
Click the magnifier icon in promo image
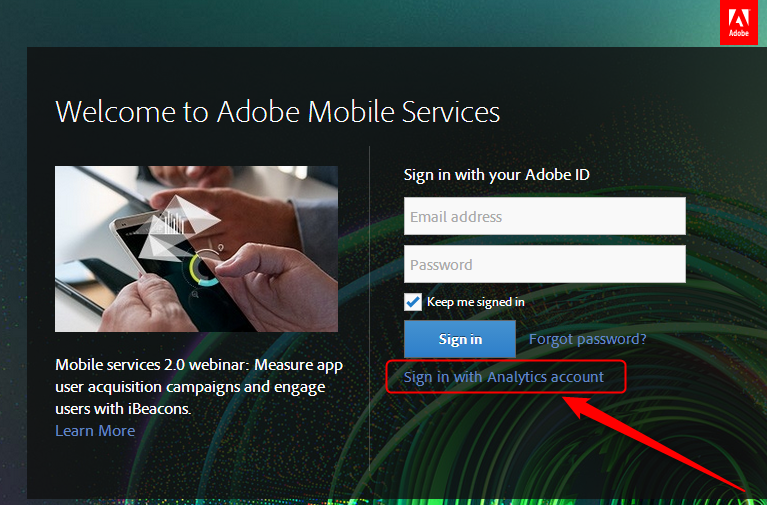coord(195,293)
